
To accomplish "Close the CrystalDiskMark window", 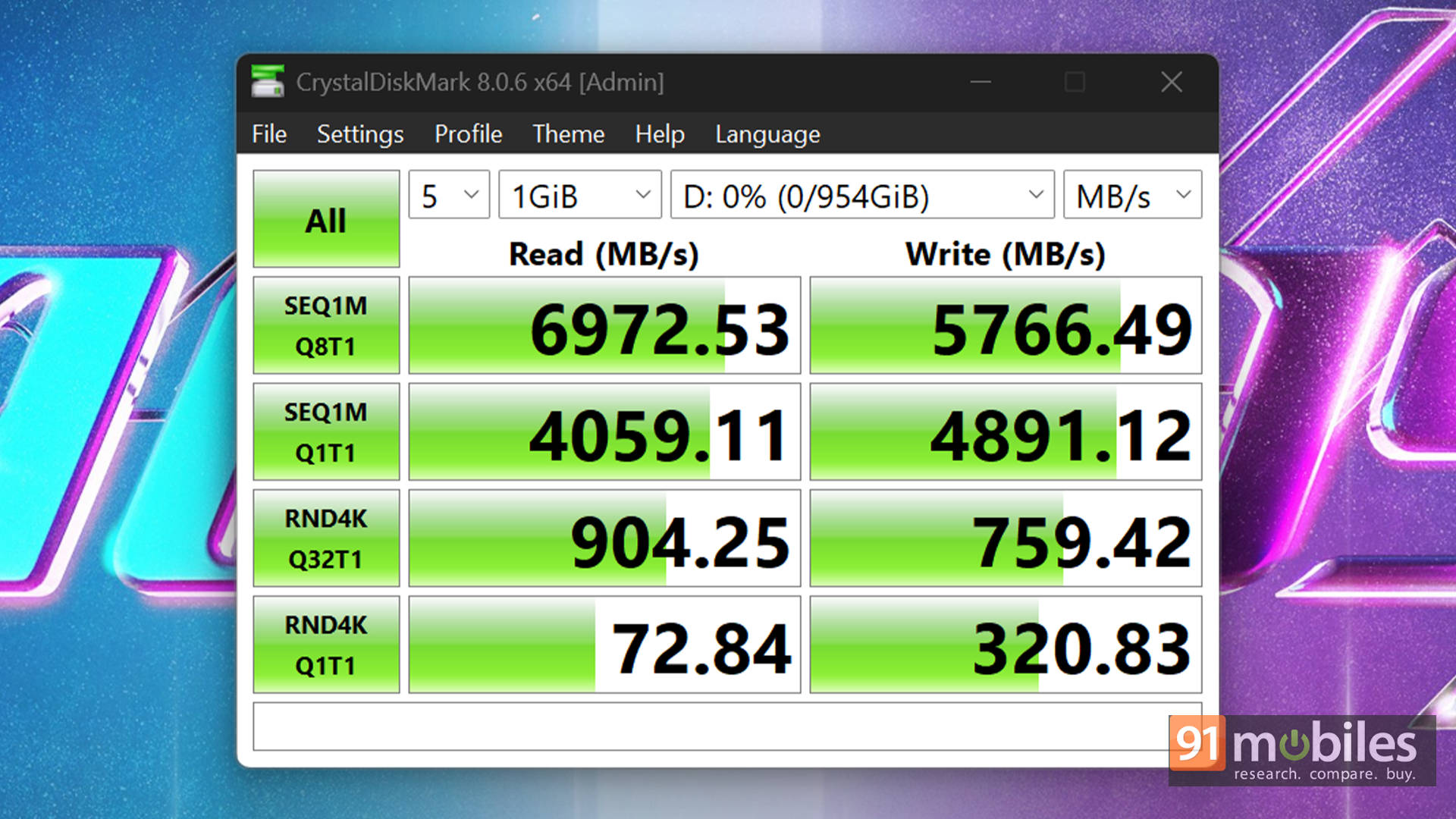I will [1172, 82].
